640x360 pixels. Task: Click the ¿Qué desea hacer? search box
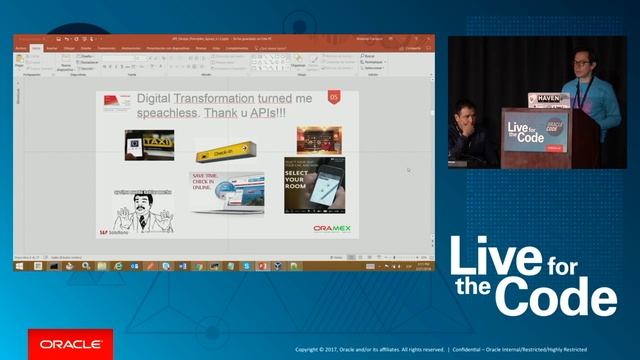point(271,48)
